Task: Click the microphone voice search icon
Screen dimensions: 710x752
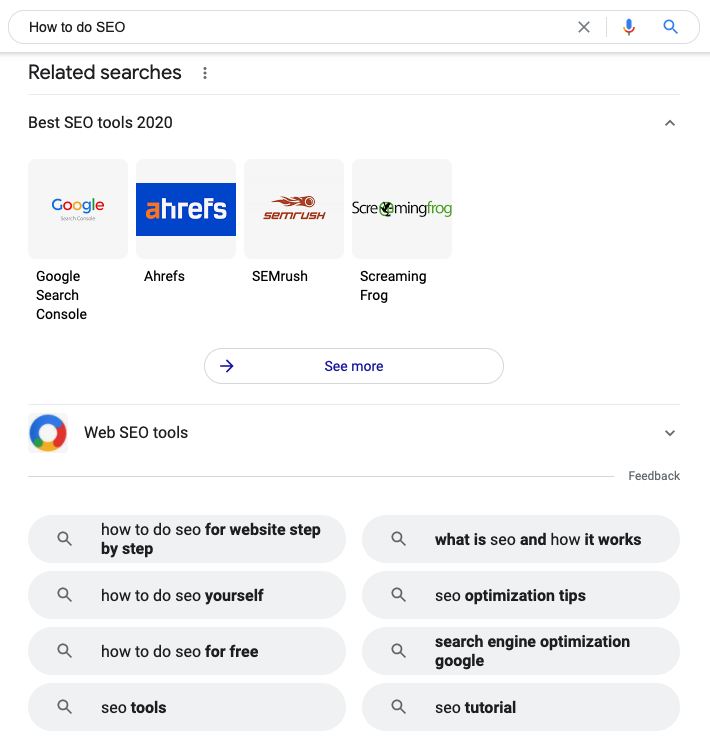Action: 629,27
